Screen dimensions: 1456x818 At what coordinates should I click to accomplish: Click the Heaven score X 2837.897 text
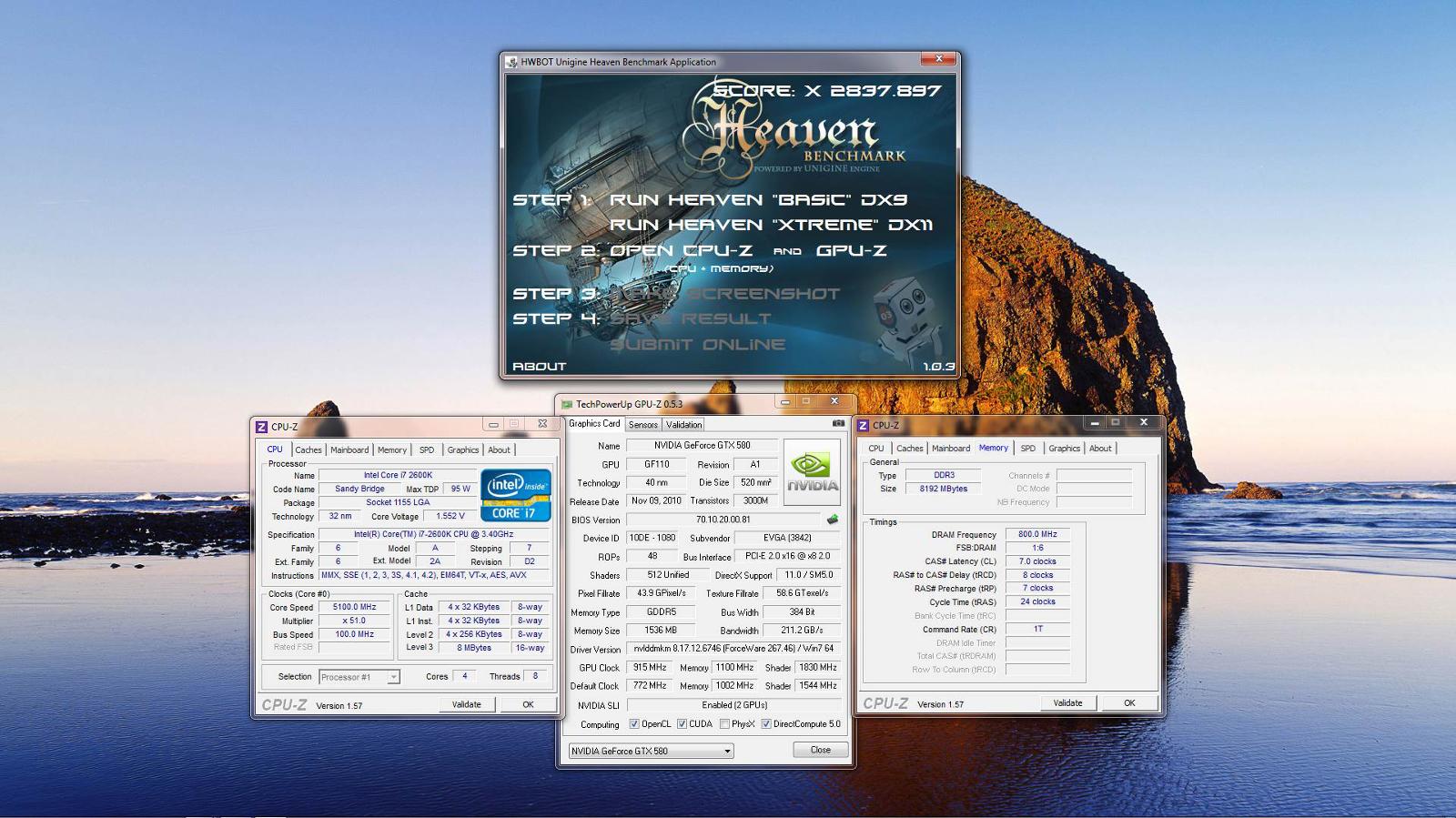(827, 91)
